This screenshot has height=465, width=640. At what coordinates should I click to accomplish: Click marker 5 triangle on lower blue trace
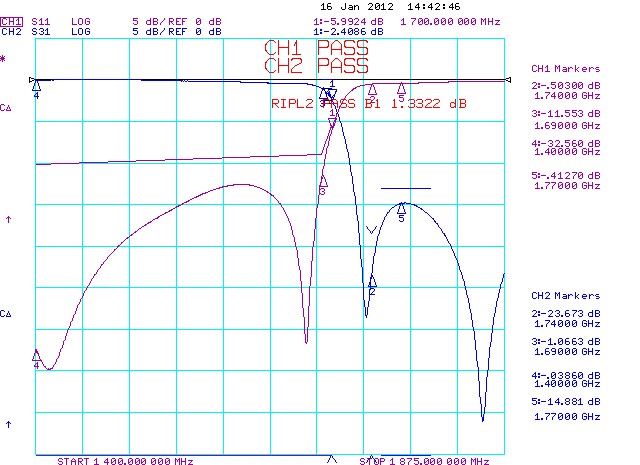pyautogui.click(x=402, y=208)
